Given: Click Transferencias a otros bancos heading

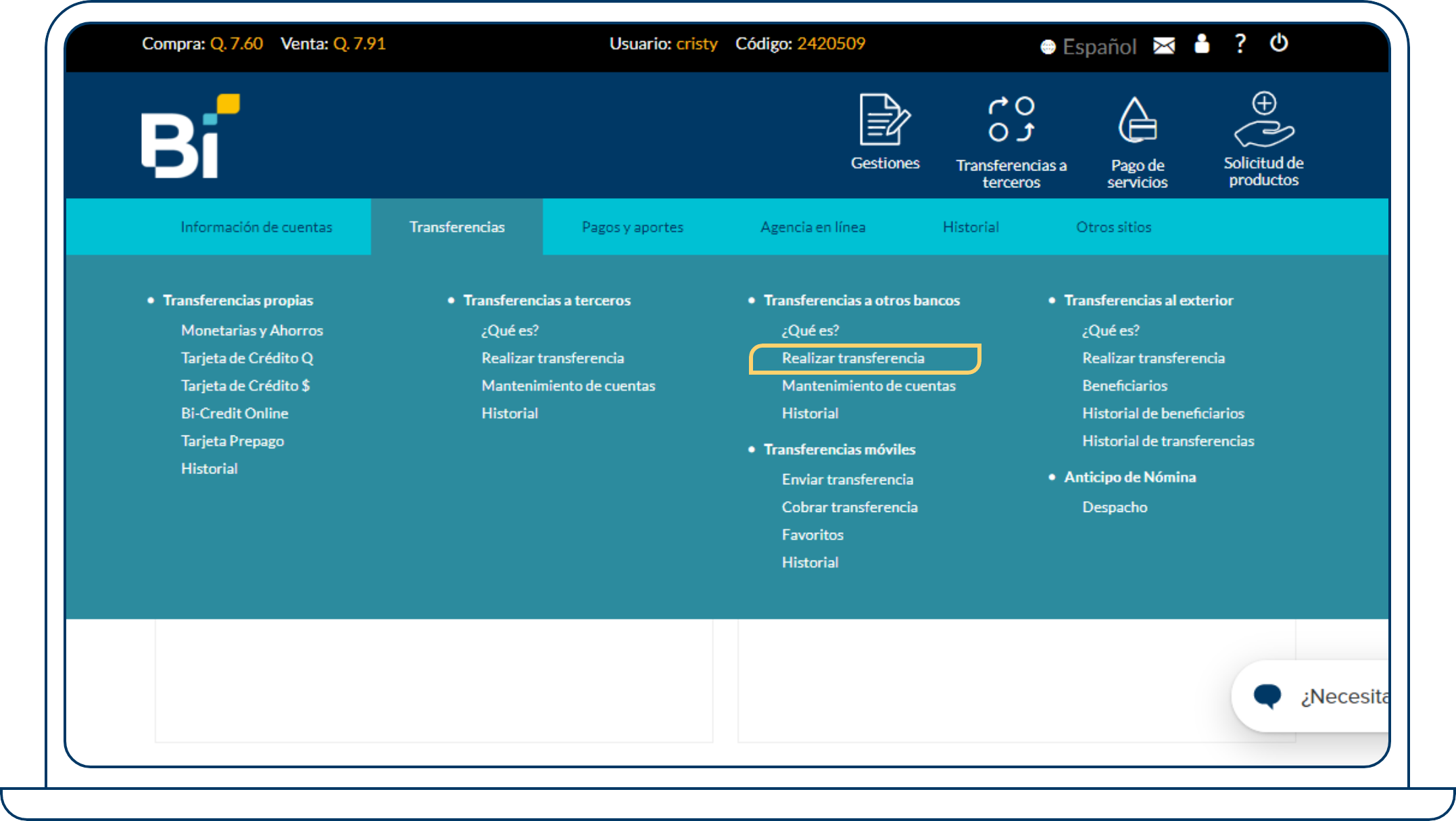Looking at the screenshot, I should click(862, 300).
